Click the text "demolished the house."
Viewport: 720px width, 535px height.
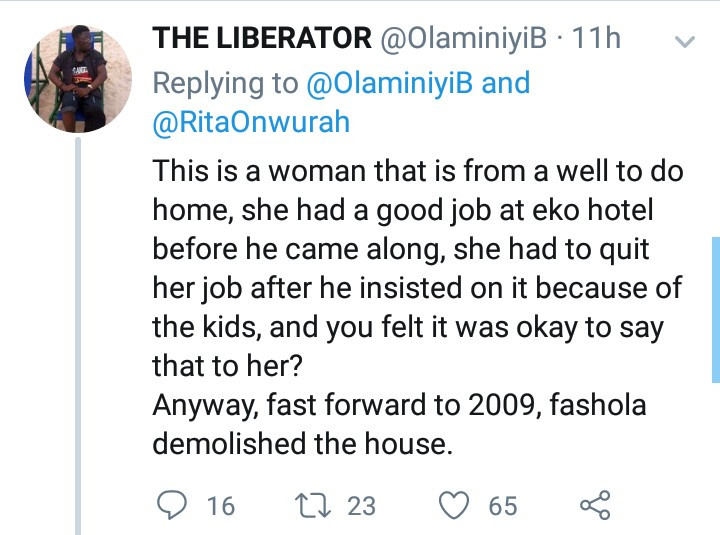click(303, 443)
